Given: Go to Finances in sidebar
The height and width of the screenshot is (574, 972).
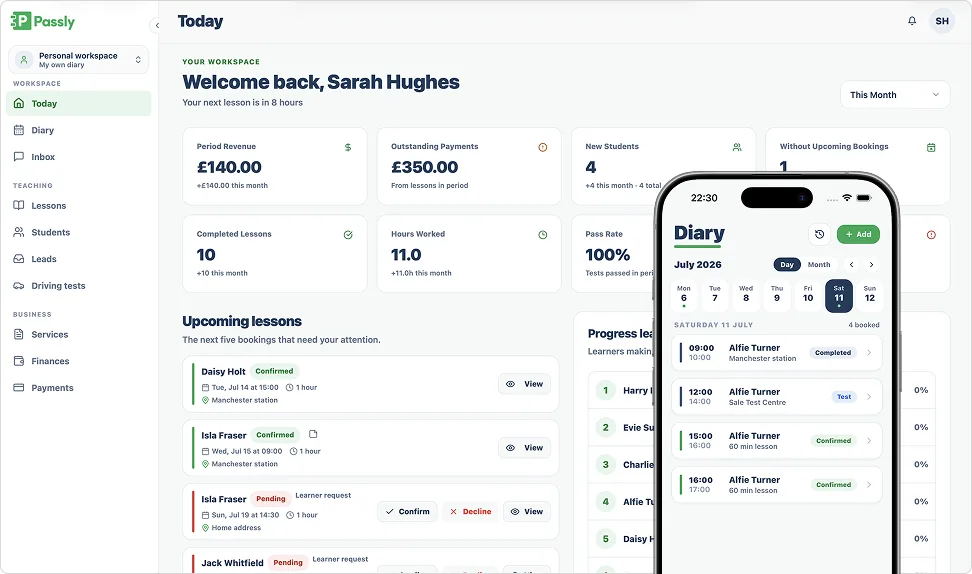Looking at the screenshot, I should point(79,361).
